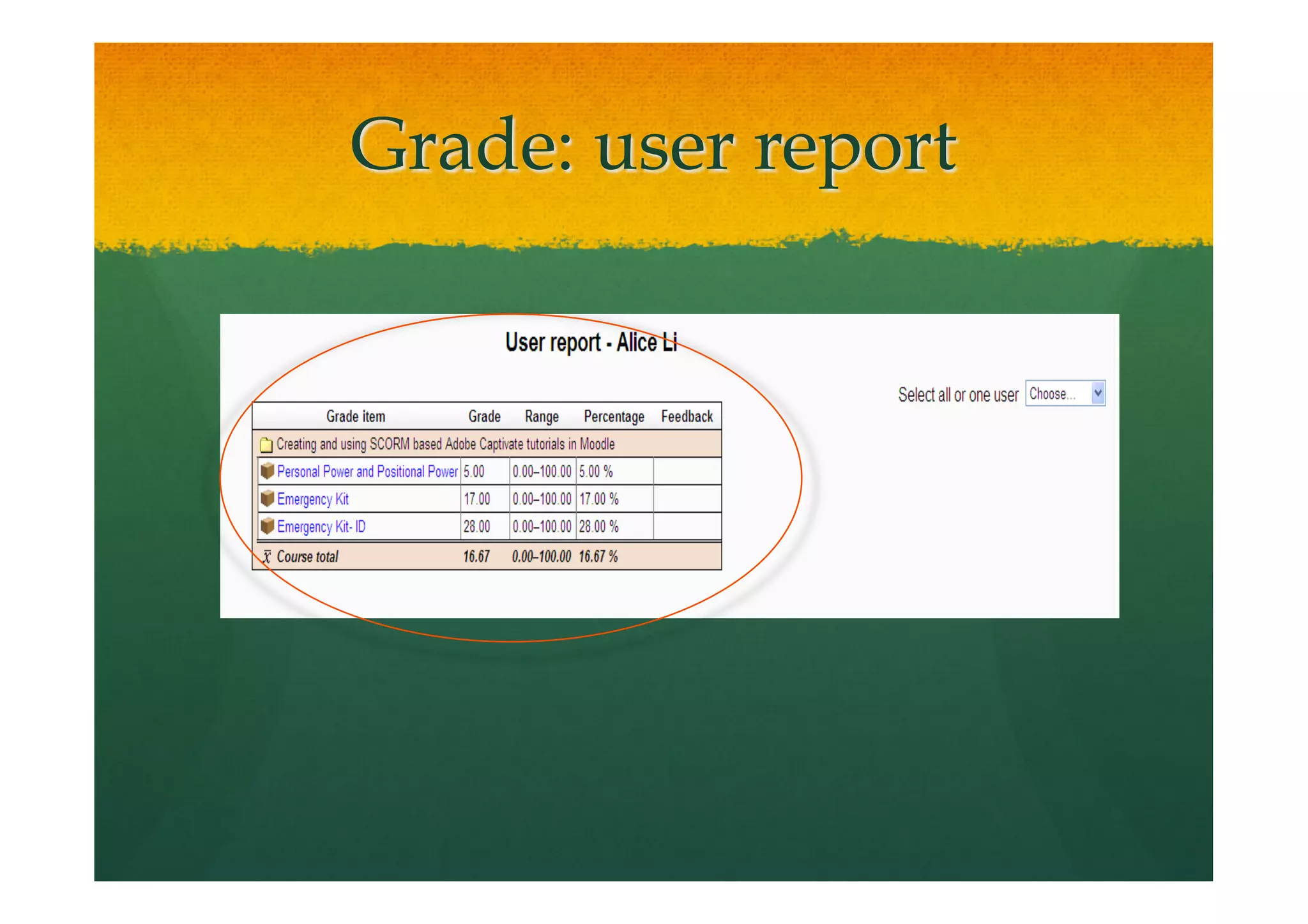
Task: Click package icon next to Personal Power
Action: 268,471
